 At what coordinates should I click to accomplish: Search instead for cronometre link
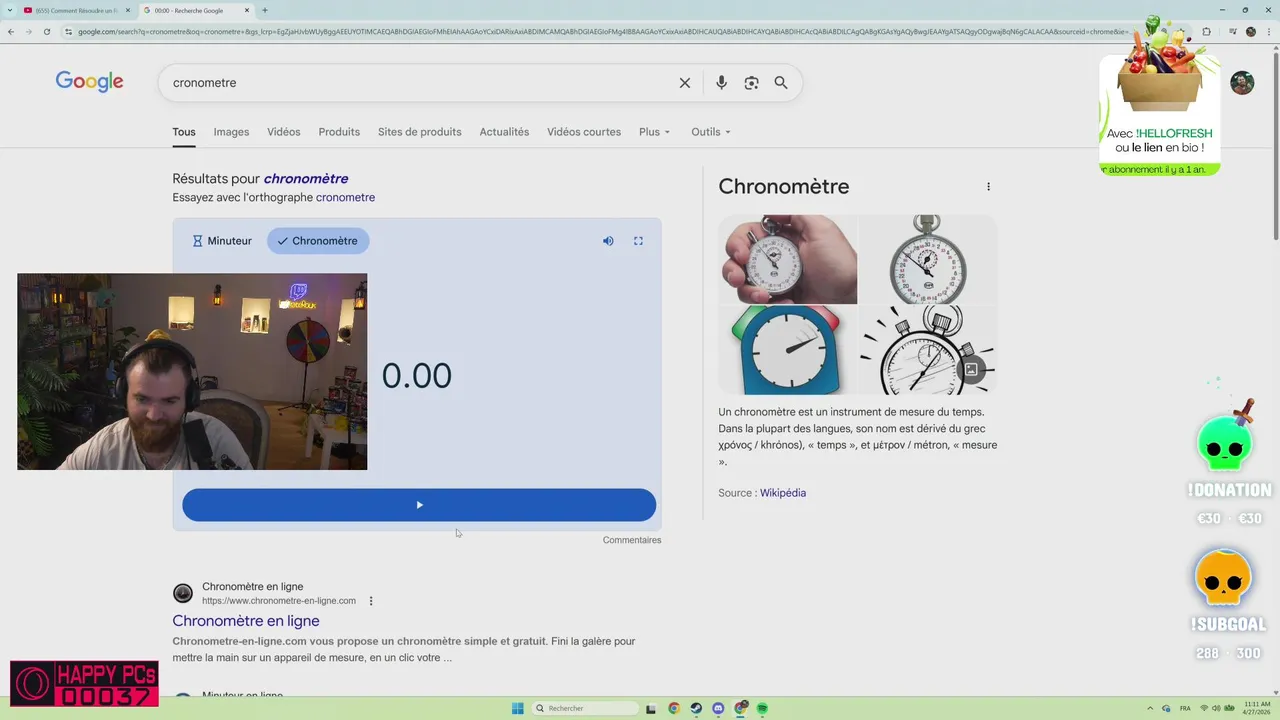[345, 198]
